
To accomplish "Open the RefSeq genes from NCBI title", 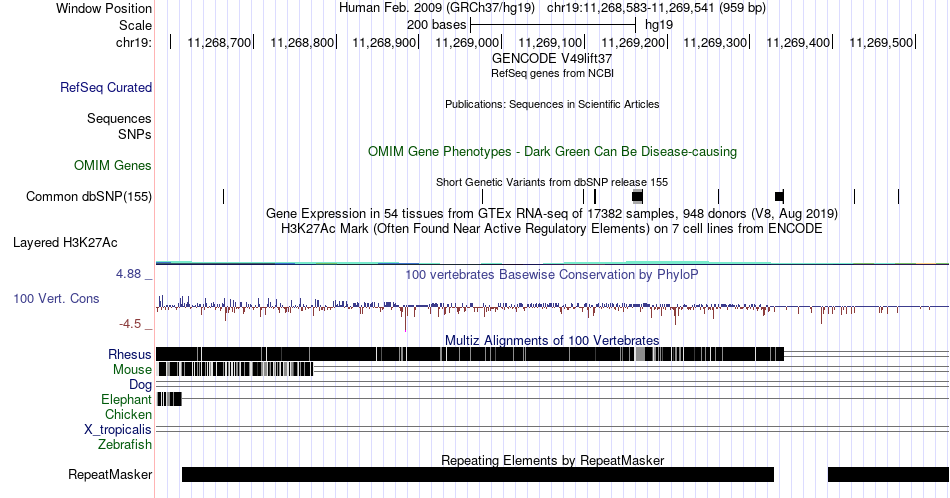I will tap(552, 73).
